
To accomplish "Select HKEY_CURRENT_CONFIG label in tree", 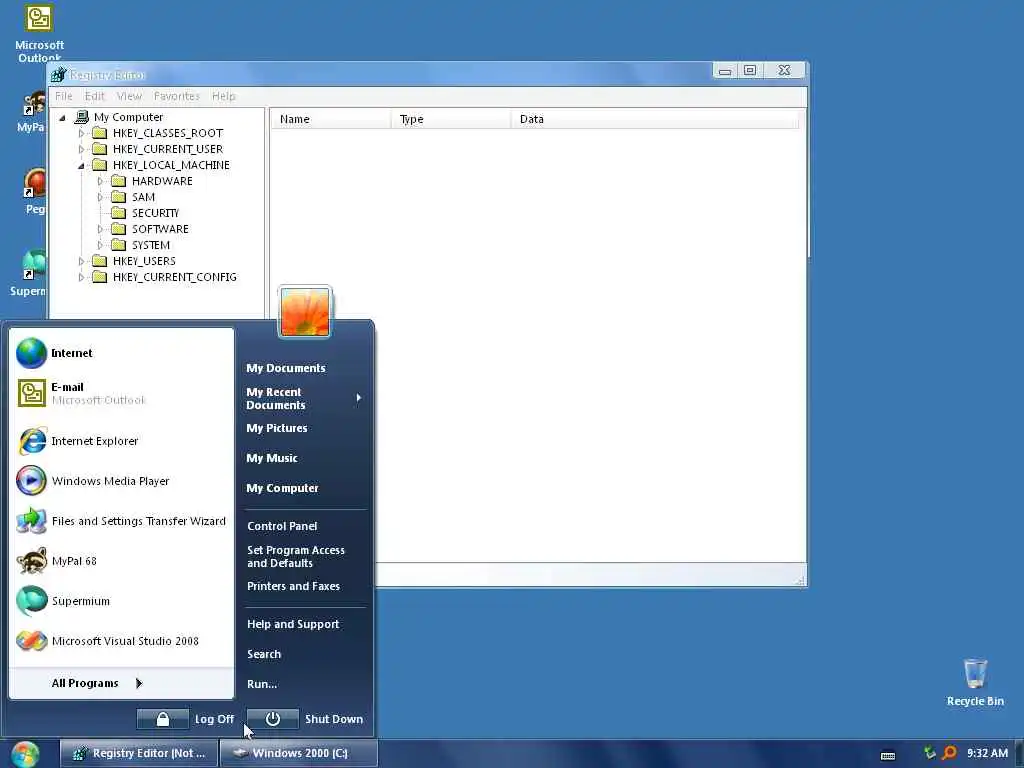I will click(174, 277).
